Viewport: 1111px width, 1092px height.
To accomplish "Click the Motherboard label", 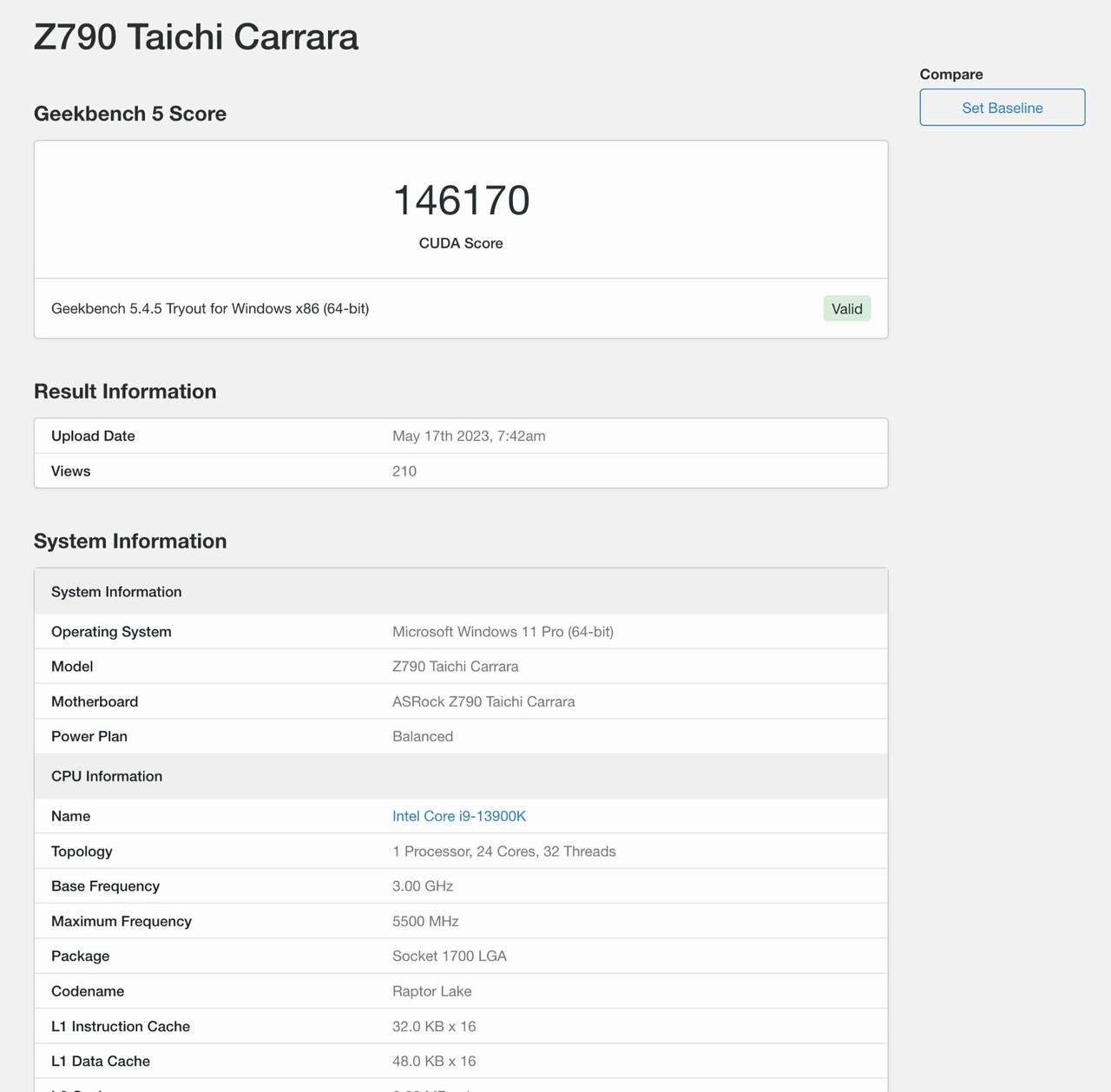I will pos(95,701).
